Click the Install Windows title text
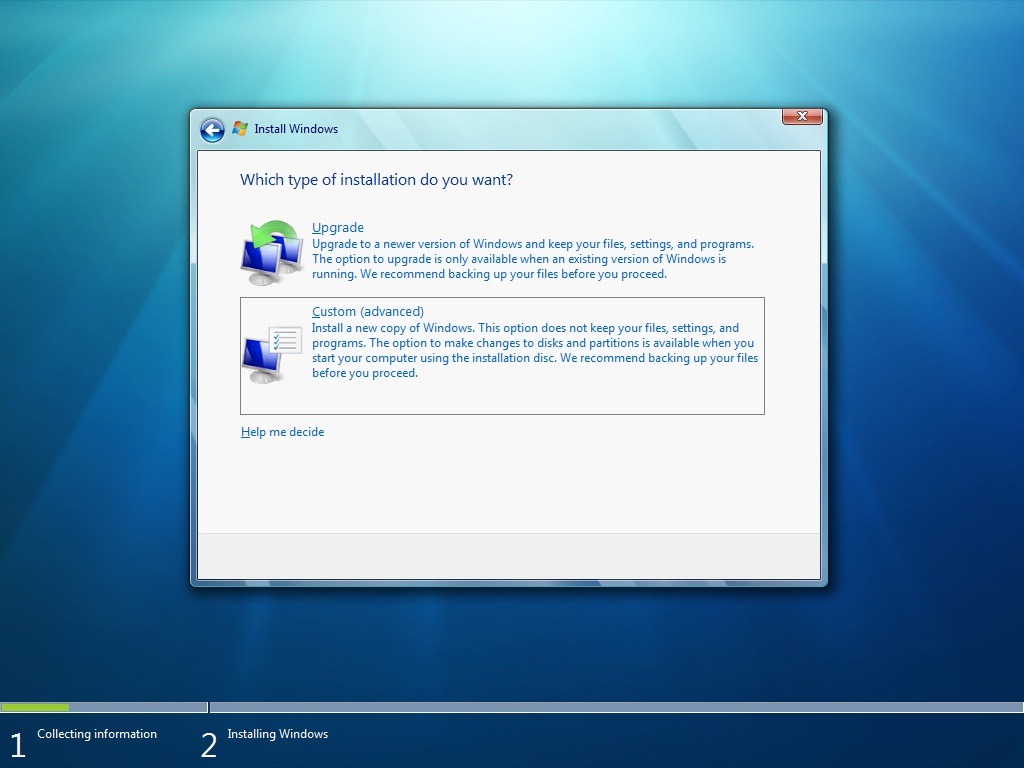 pos(296,129)
